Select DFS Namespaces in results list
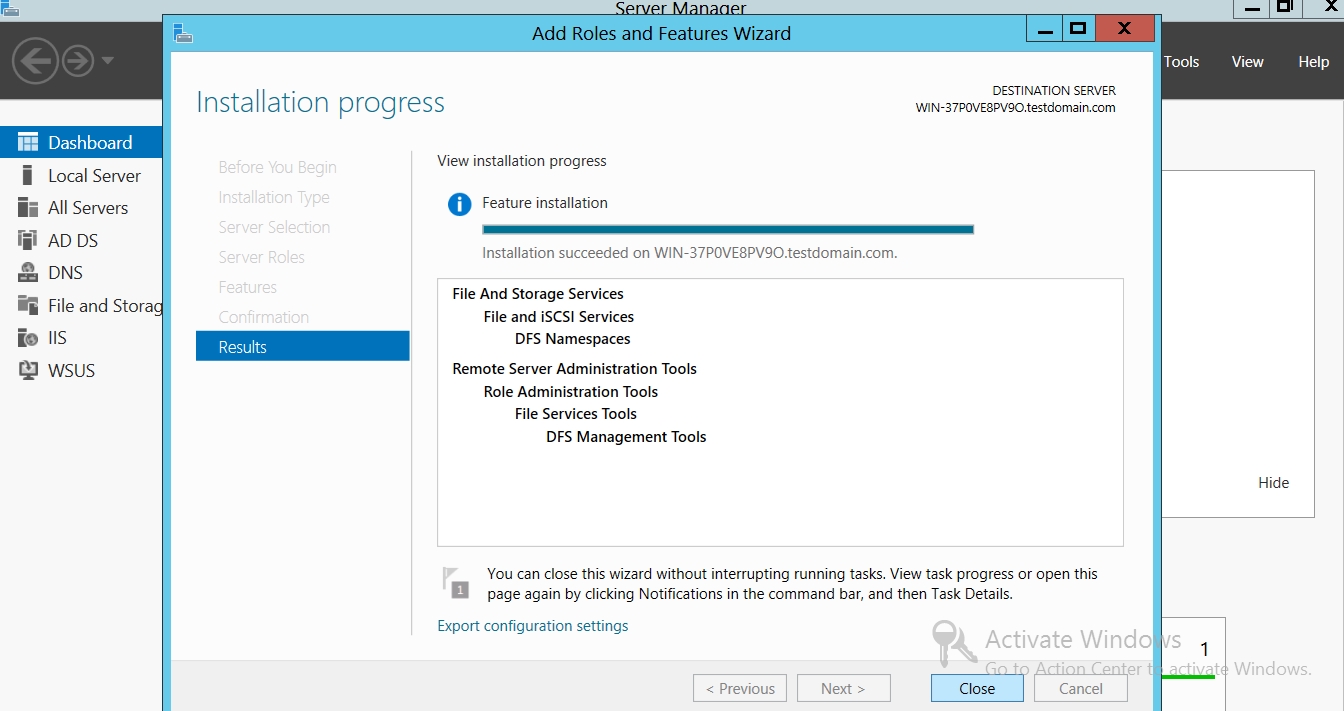Screen dimensions: 1344x711 click(572, 339)
